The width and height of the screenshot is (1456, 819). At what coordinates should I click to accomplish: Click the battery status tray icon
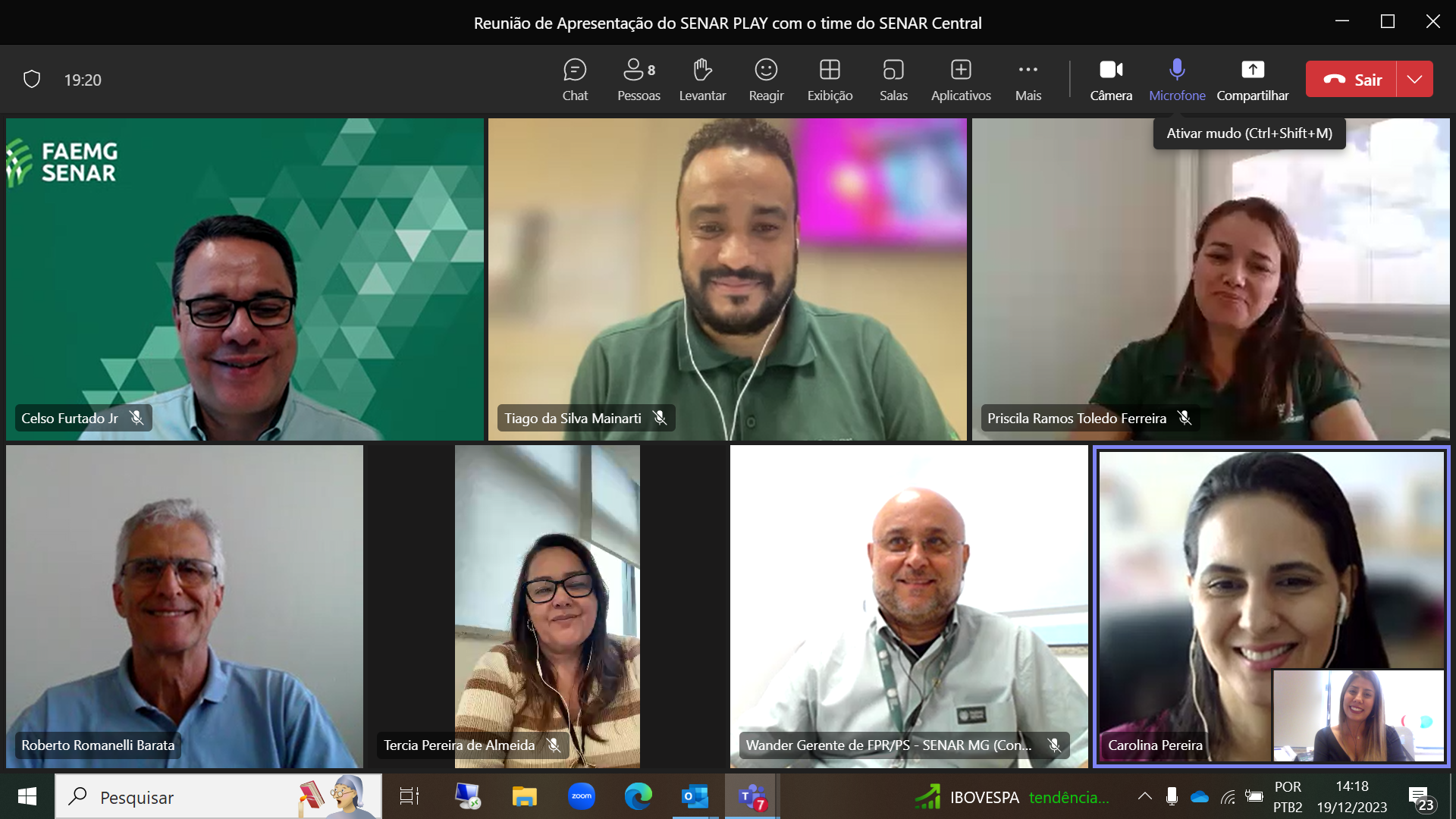click(1254, 796)
